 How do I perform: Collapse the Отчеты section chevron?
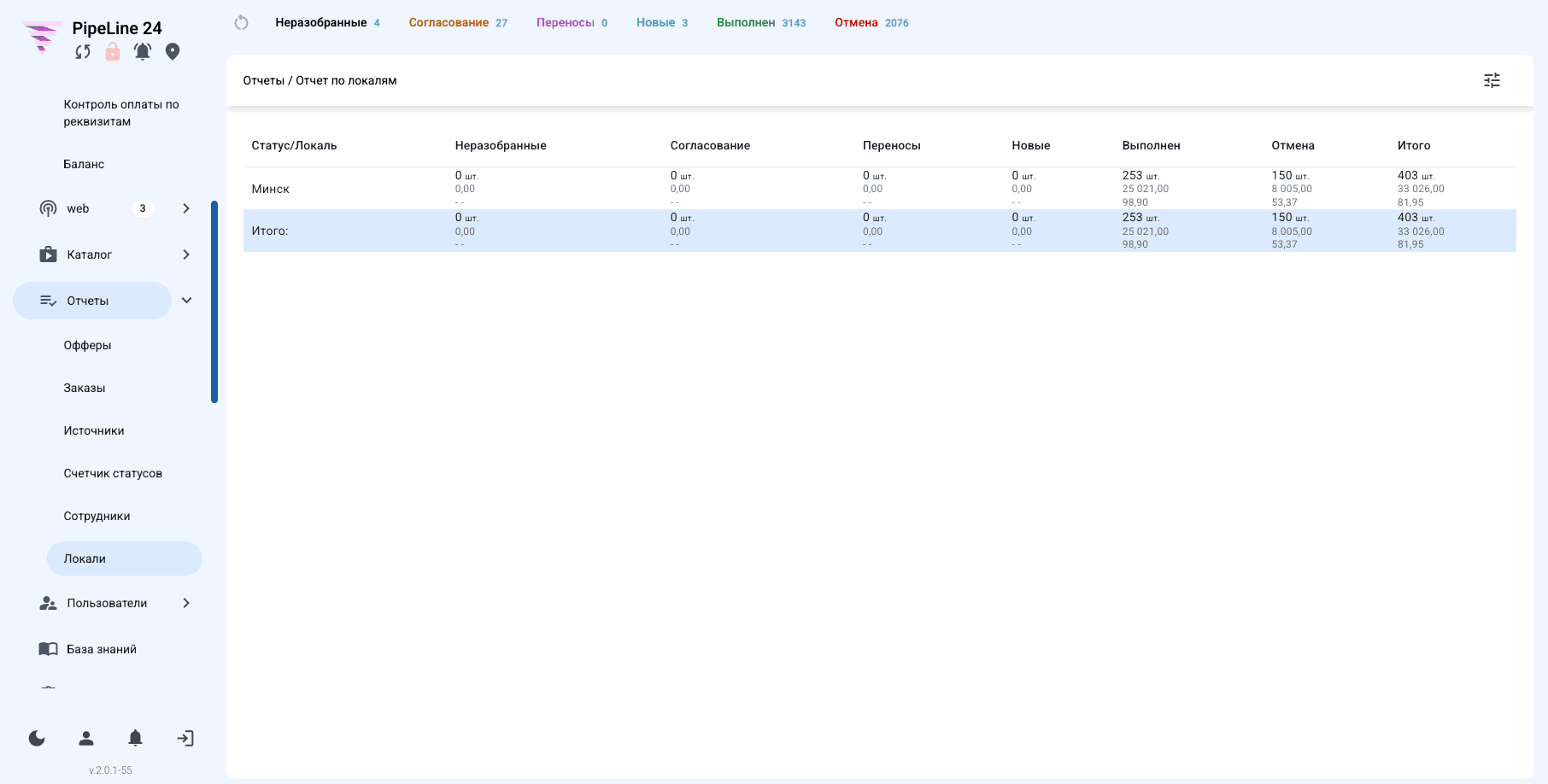187,301
